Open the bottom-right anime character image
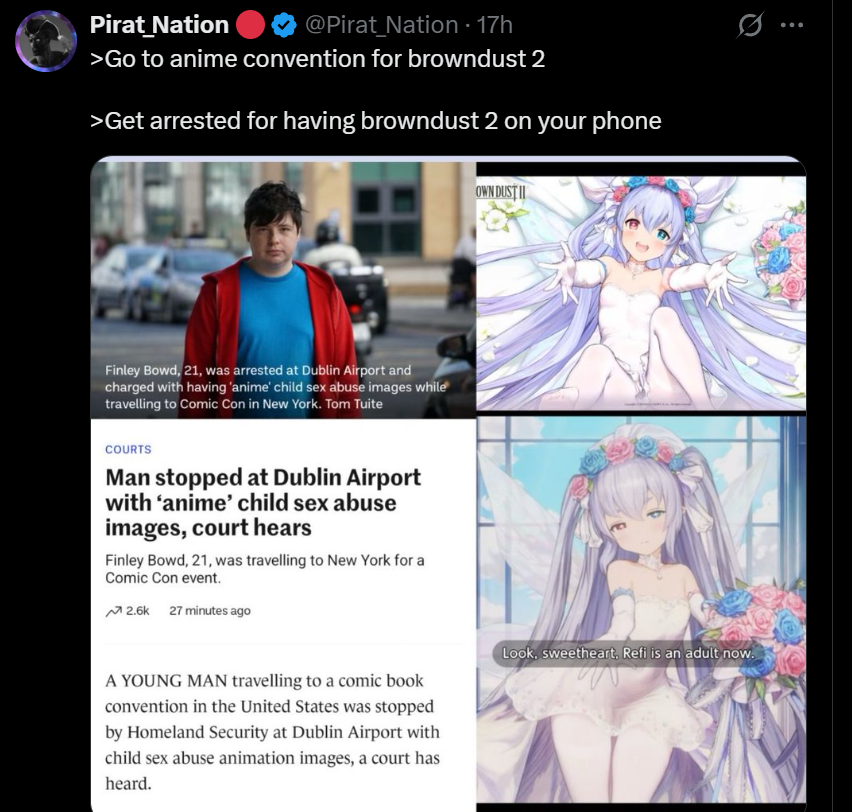The height and width of the screenshot is (812, 852). point(641,611)
